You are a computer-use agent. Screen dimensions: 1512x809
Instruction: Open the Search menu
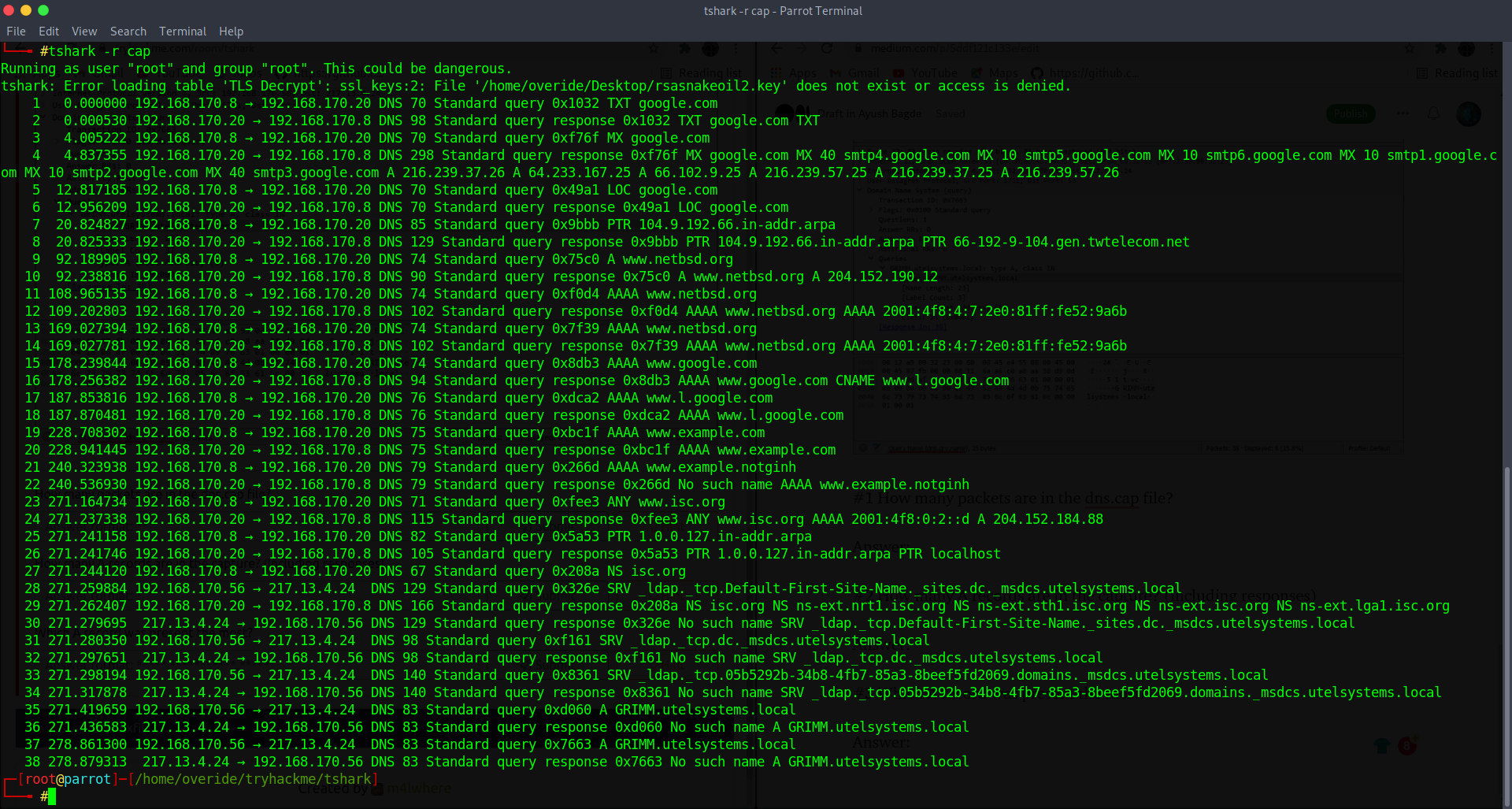pyautogui.click(x=128, y=32)
